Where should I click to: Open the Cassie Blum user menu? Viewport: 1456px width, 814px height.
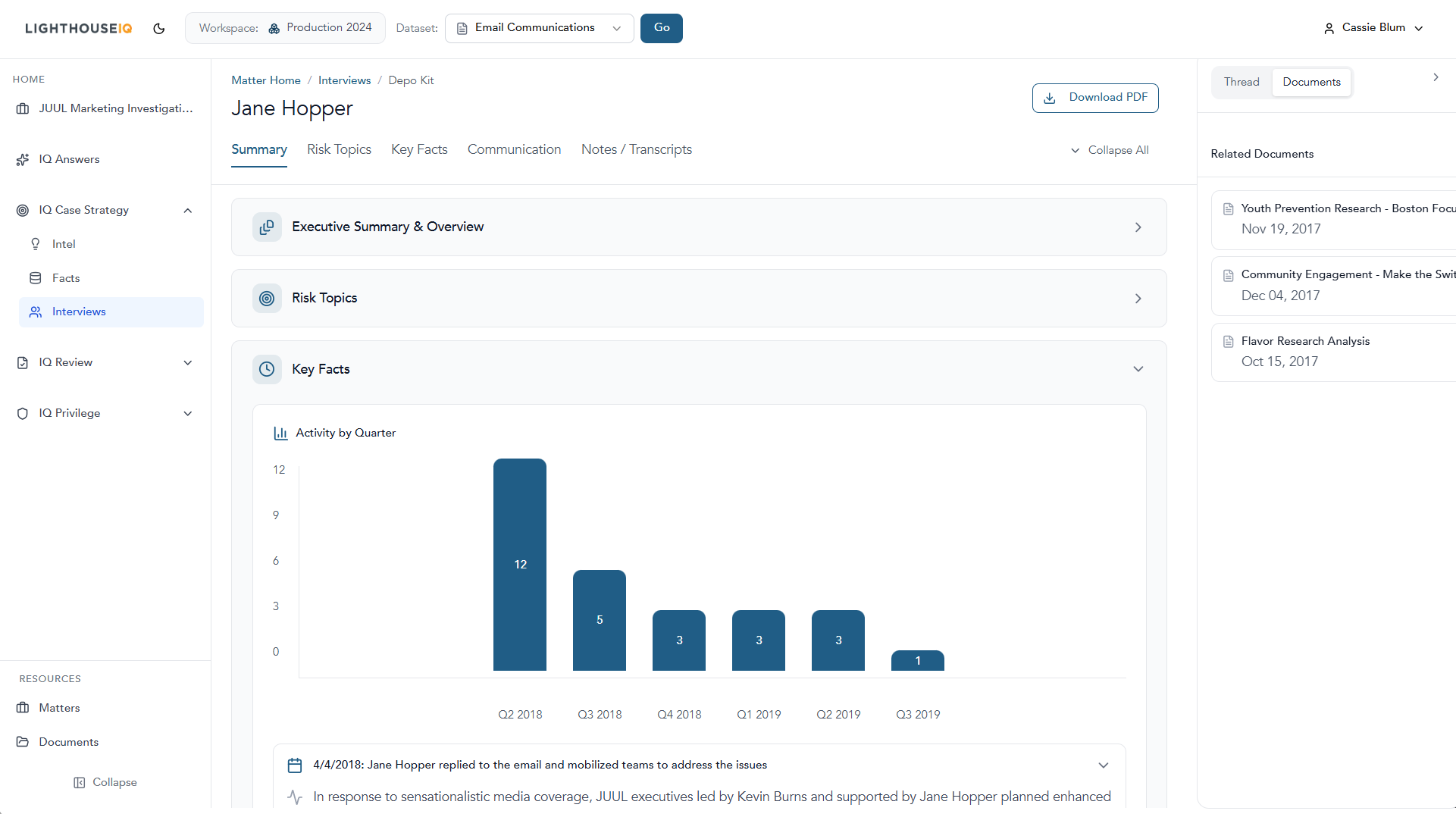pyautogui.click(x=1373, y=28)
